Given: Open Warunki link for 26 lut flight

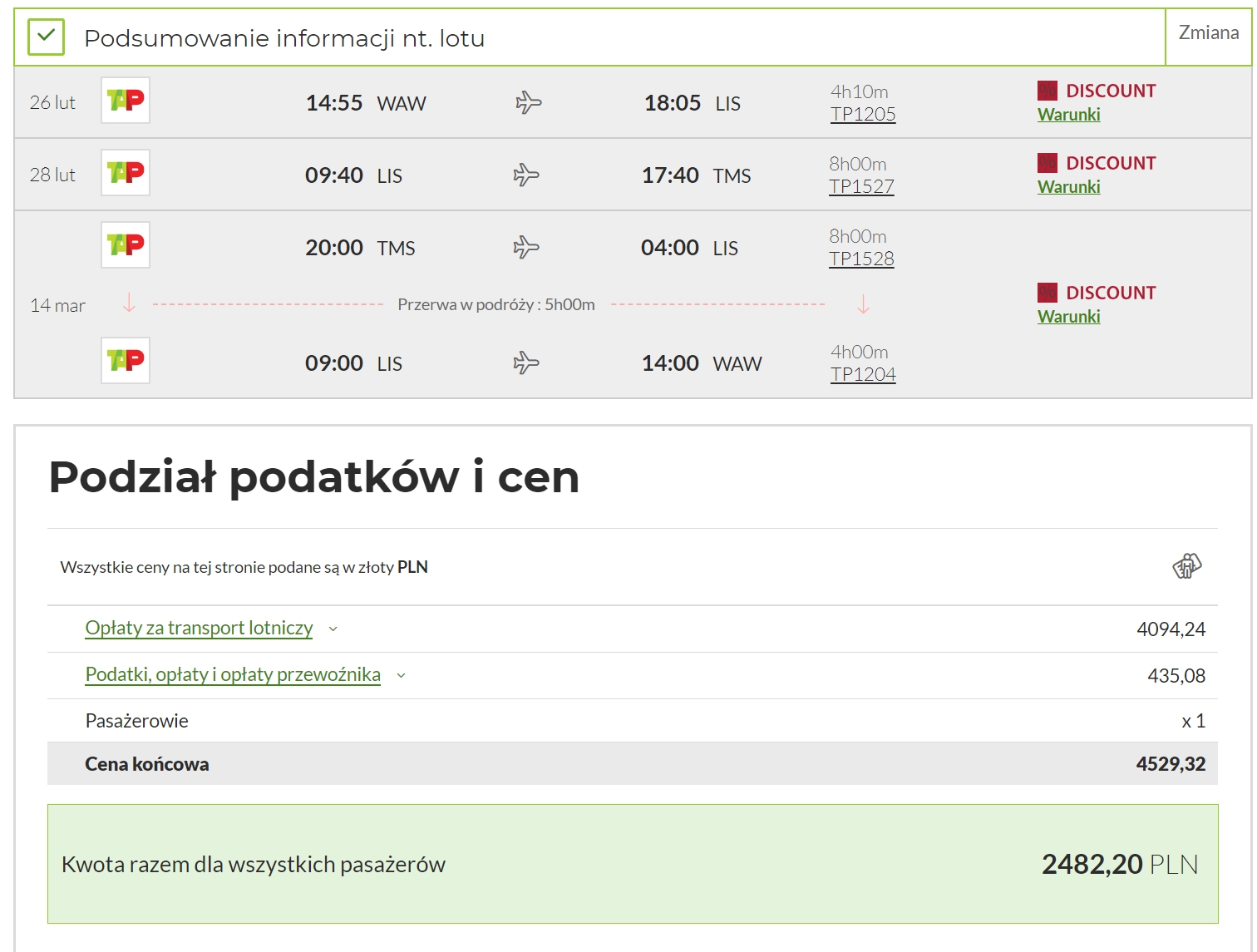Looking at the screenshot, I should 1069,115.
